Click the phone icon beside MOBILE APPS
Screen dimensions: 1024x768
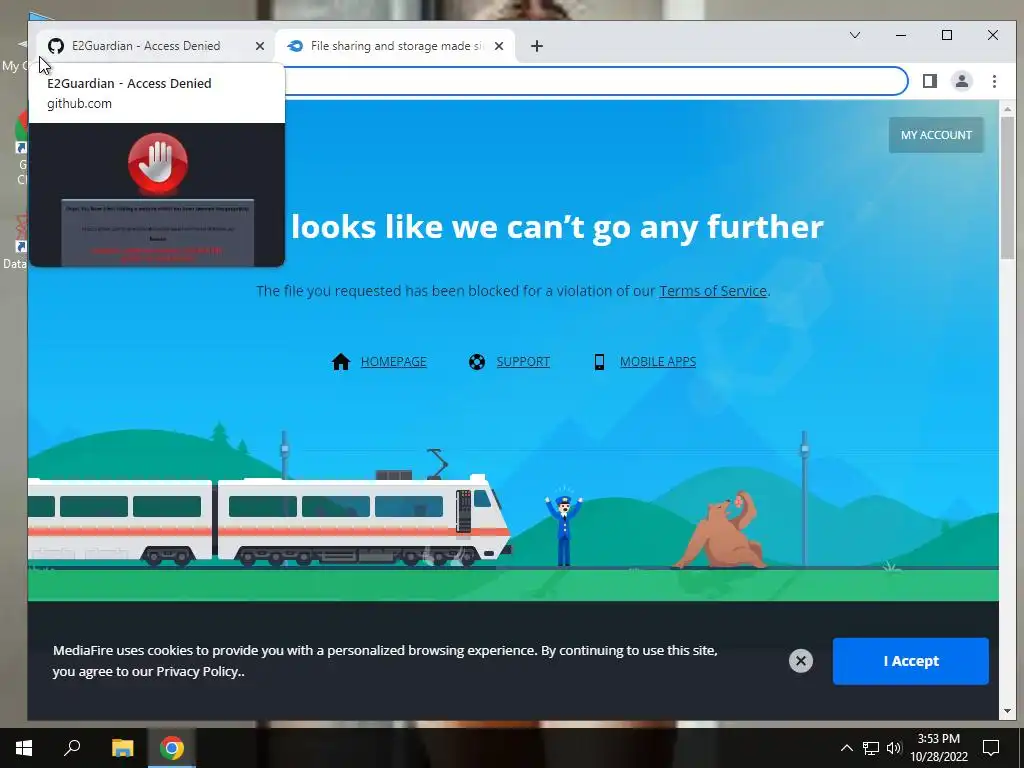click(599, 362)
